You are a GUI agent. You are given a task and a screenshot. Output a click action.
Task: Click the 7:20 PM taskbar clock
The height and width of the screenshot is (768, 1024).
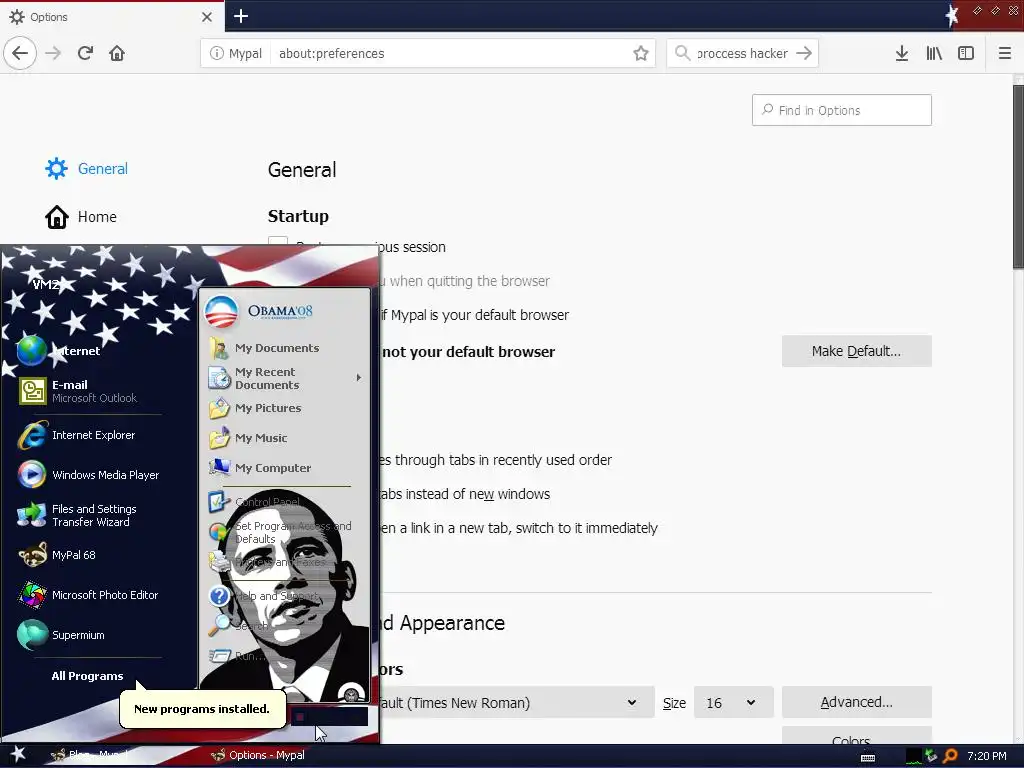[987, 756]
